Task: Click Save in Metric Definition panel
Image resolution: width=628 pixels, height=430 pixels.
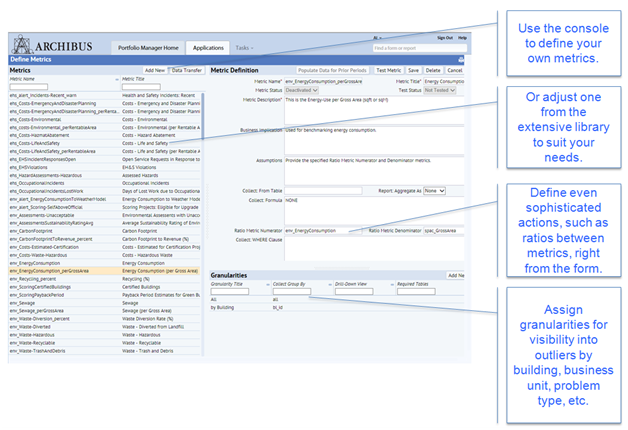Action: click(x=415, y=71)
